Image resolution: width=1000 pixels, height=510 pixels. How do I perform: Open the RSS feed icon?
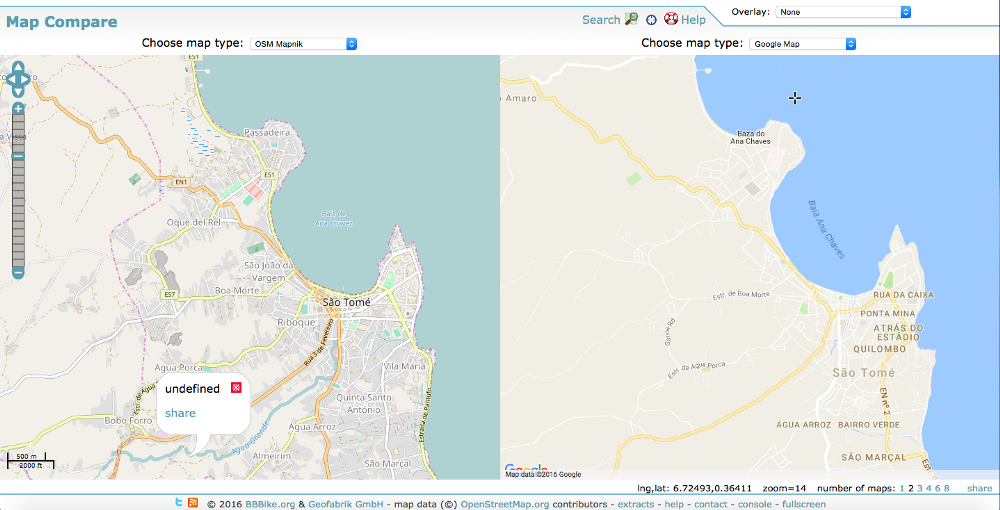click(193, 502)
